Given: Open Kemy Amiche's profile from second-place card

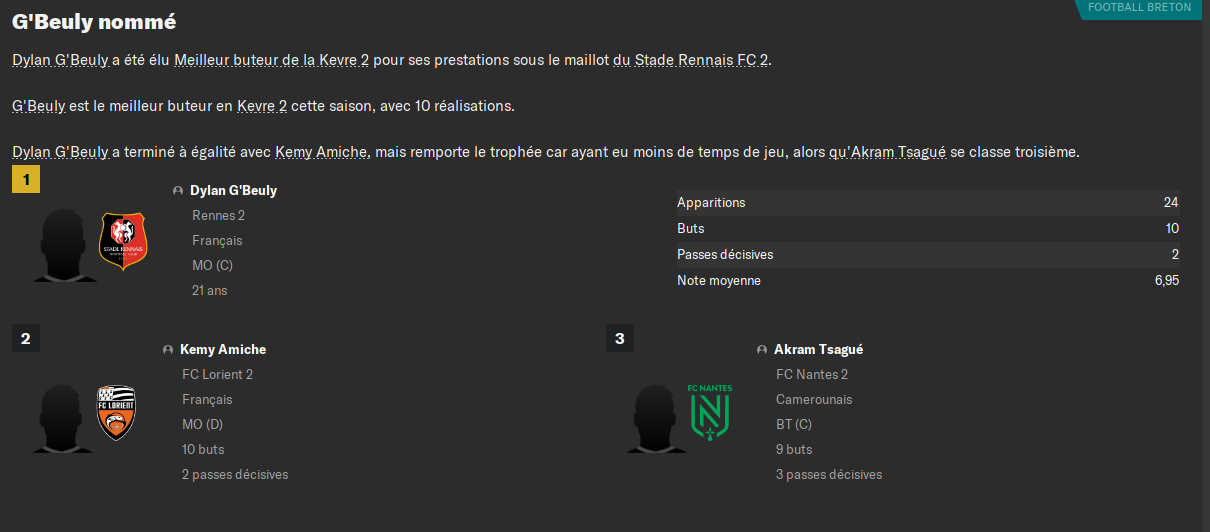Looking at the screenshot, I should coord(223,349).
